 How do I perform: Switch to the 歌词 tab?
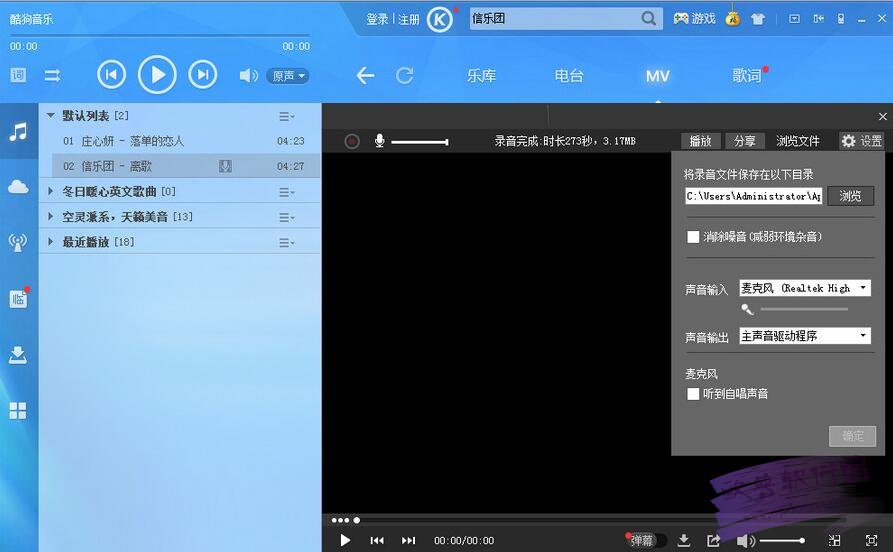click(747, 76)
